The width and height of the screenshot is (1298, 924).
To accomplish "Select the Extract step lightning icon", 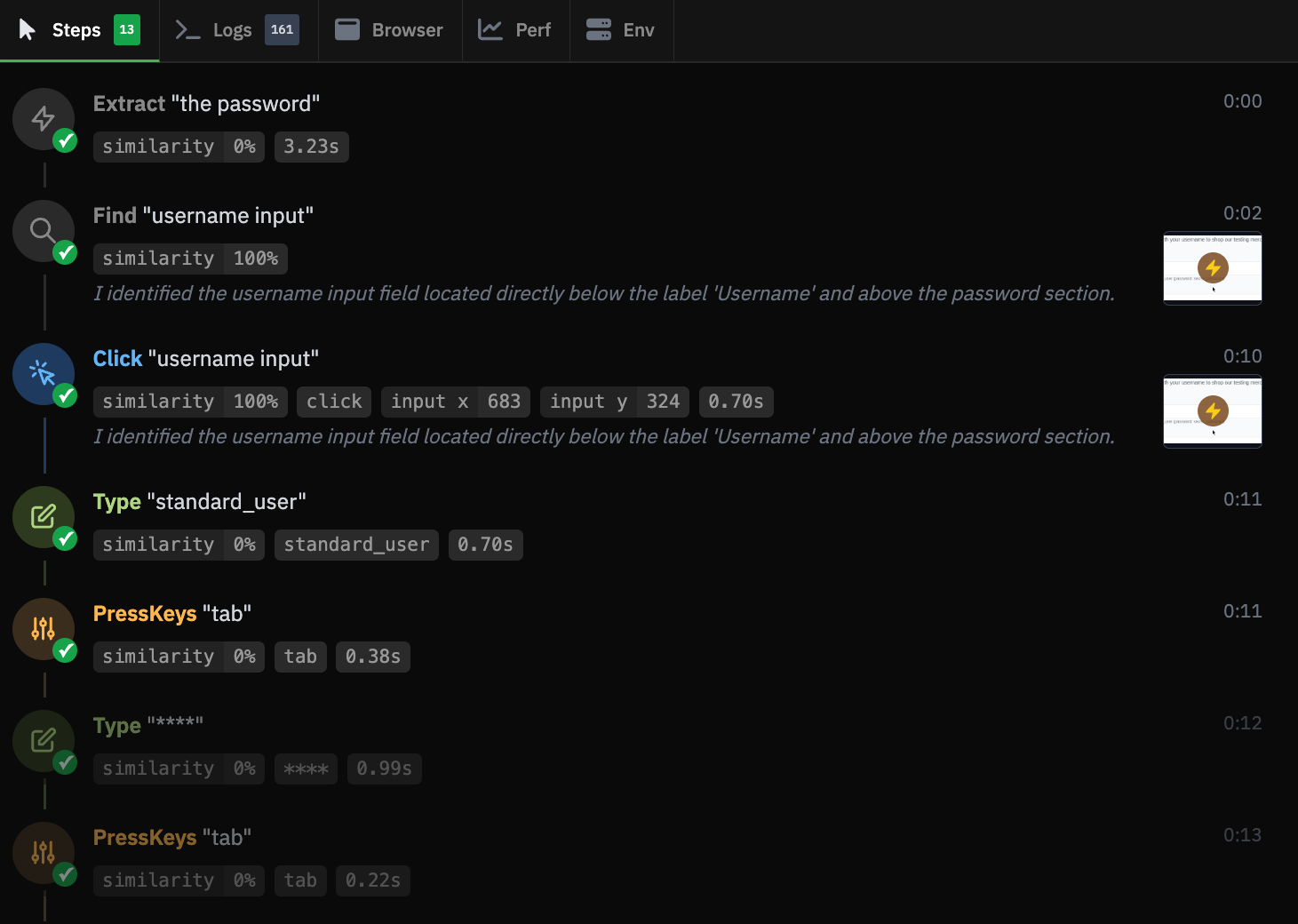I will (44, 118).
